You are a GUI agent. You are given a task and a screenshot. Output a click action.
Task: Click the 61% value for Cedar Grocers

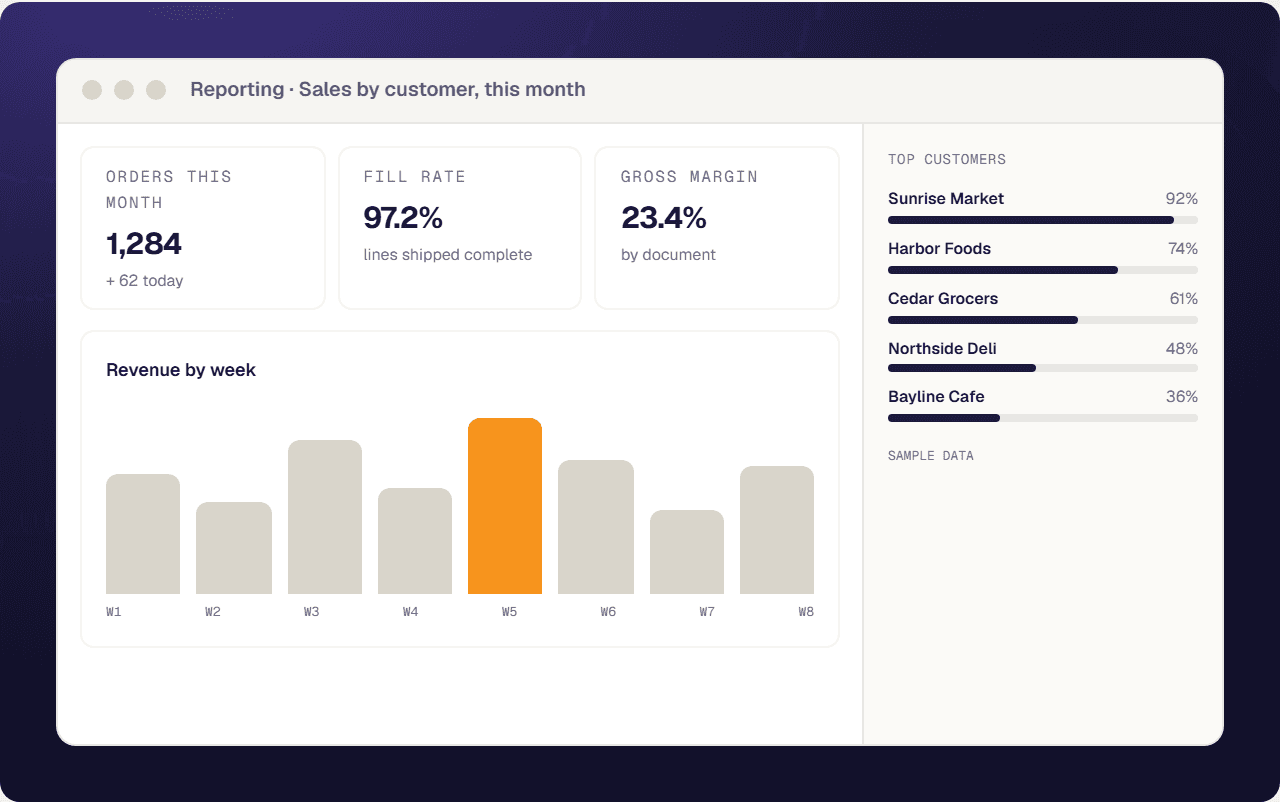tap(1184, 299)
